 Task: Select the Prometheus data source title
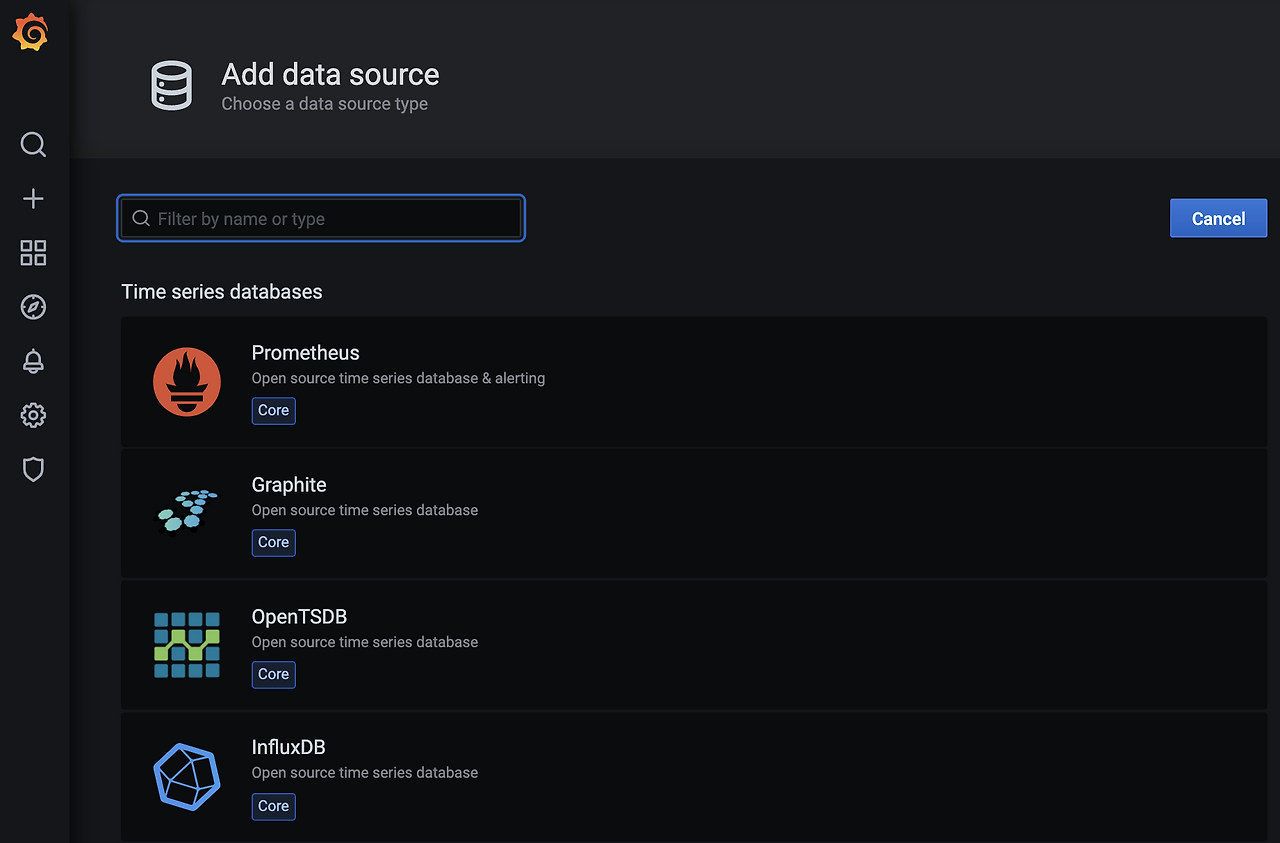(305, 353)
